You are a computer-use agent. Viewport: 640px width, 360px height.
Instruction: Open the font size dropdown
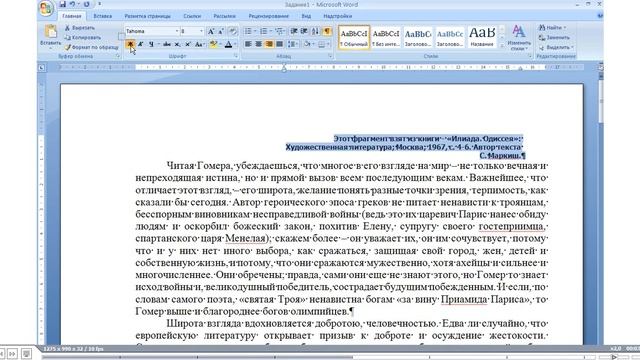click(201, 31)
